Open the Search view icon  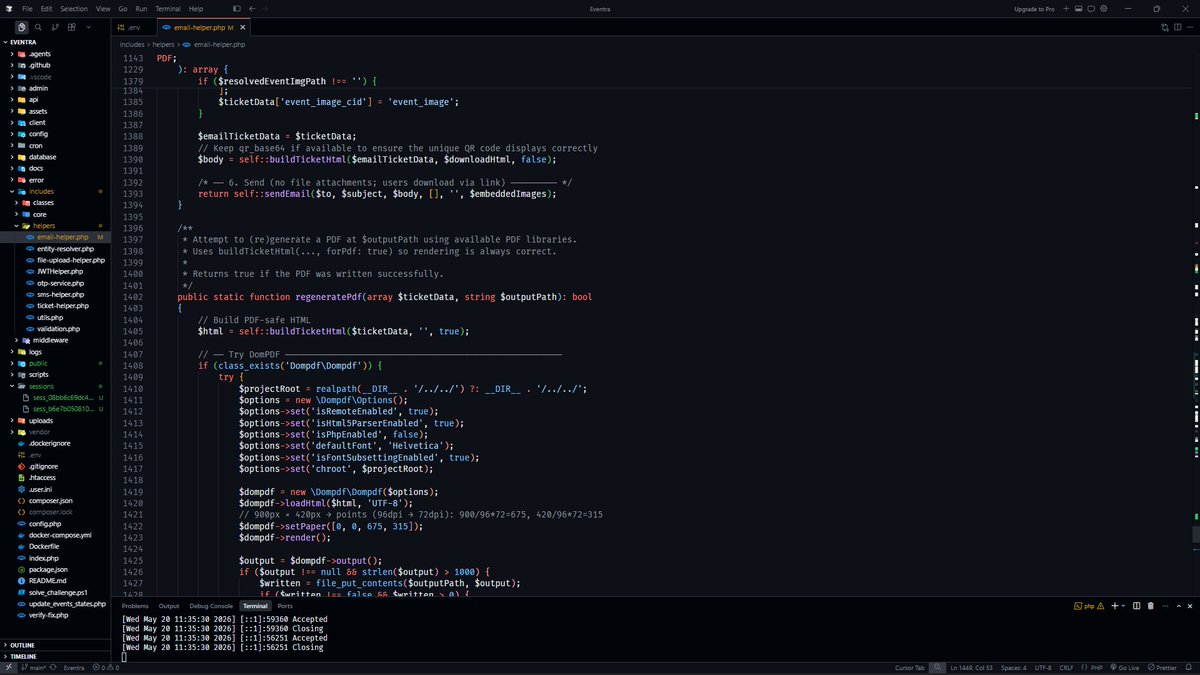point(39,27)
